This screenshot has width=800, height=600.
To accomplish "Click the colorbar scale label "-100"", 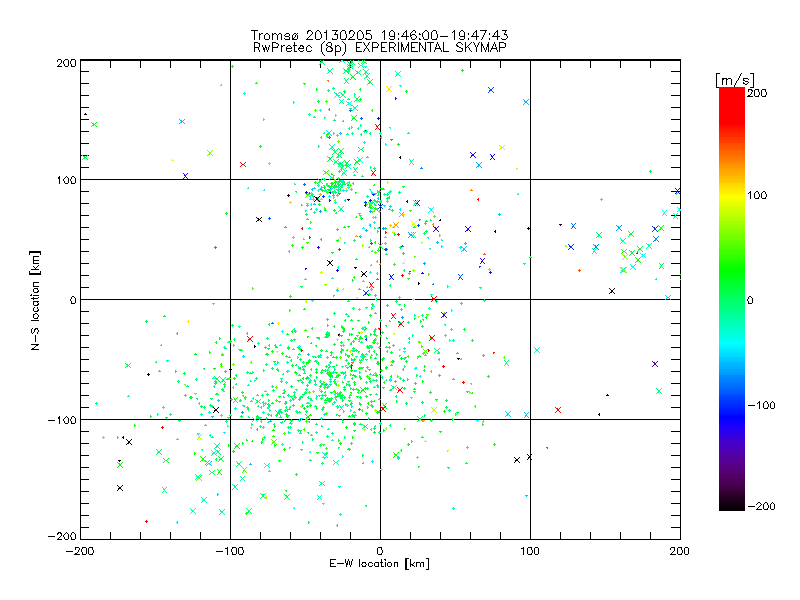I will point(761,406).
